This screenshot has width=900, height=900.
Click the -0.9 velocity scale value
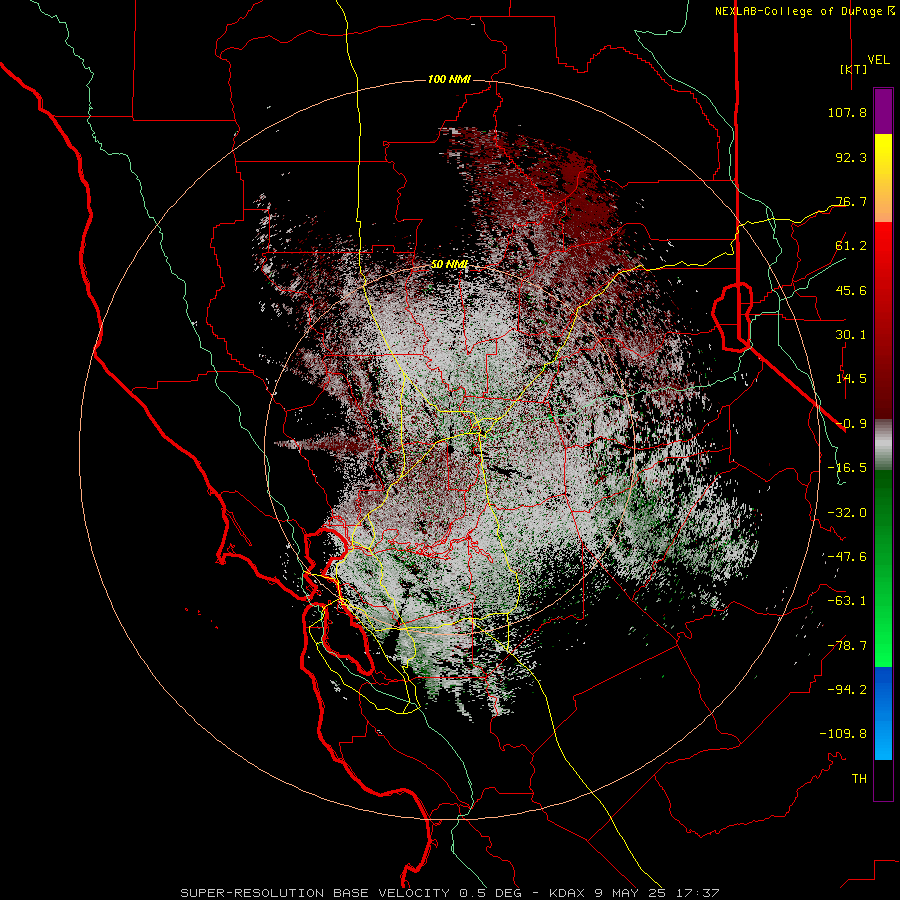click(851, 424)
